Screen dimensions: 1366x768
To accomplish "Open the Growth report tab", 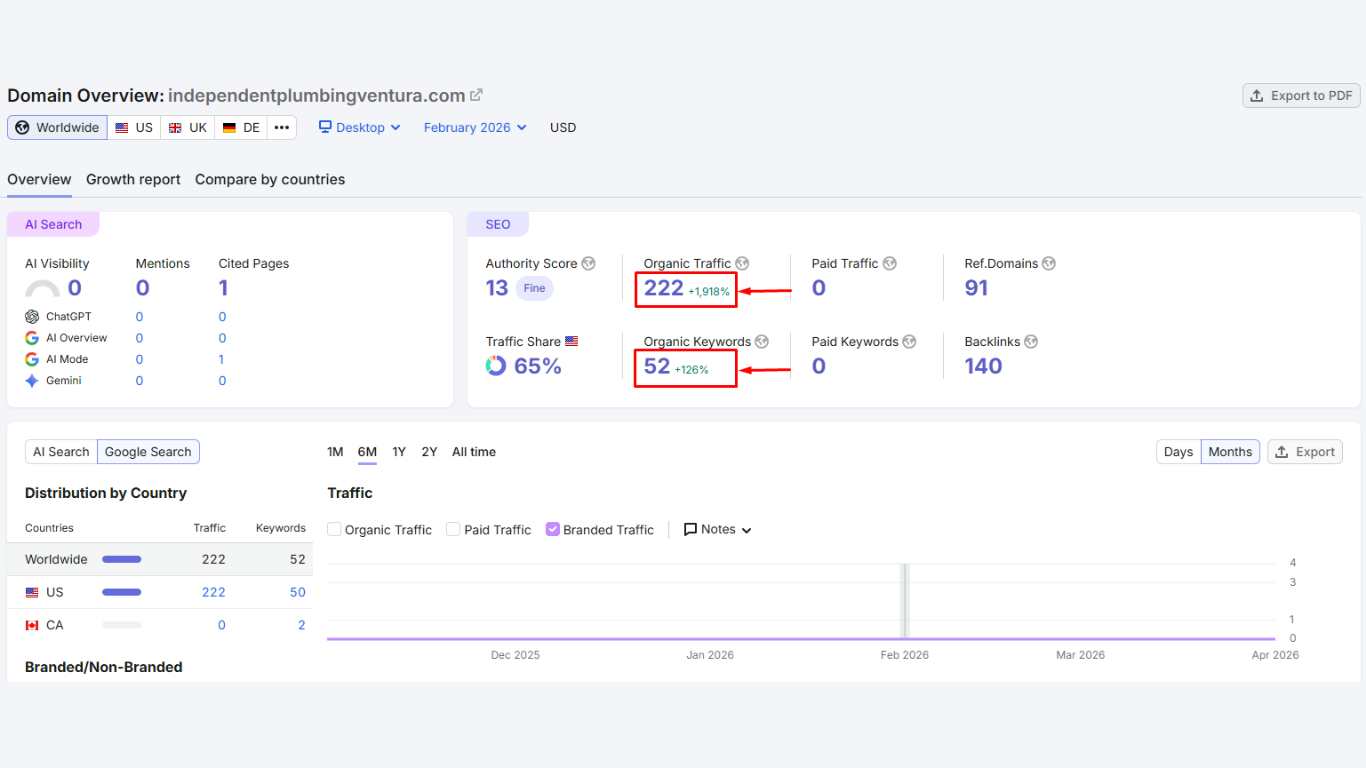I will pos(133,180).
